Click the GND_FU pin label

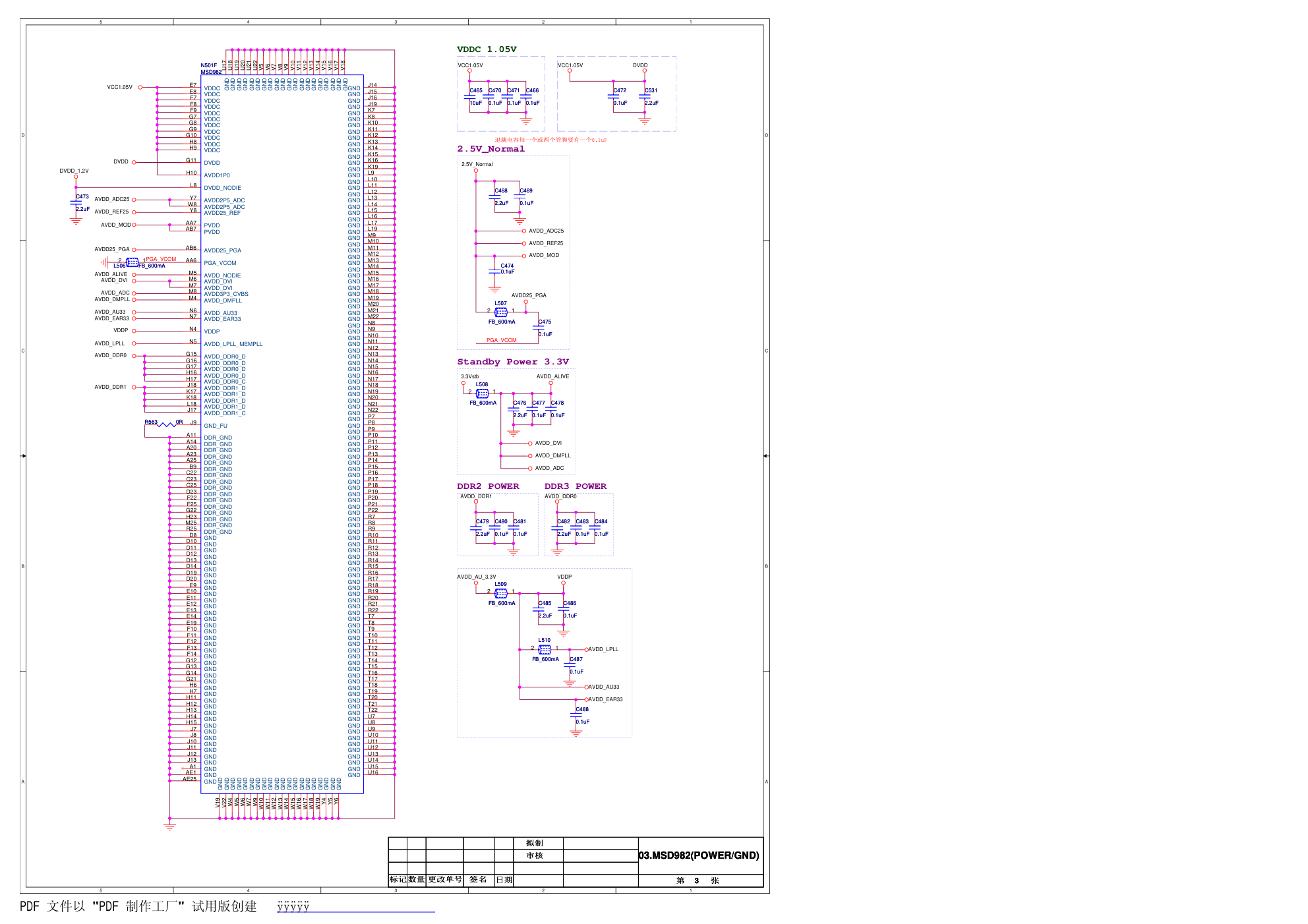coord(216,426)
